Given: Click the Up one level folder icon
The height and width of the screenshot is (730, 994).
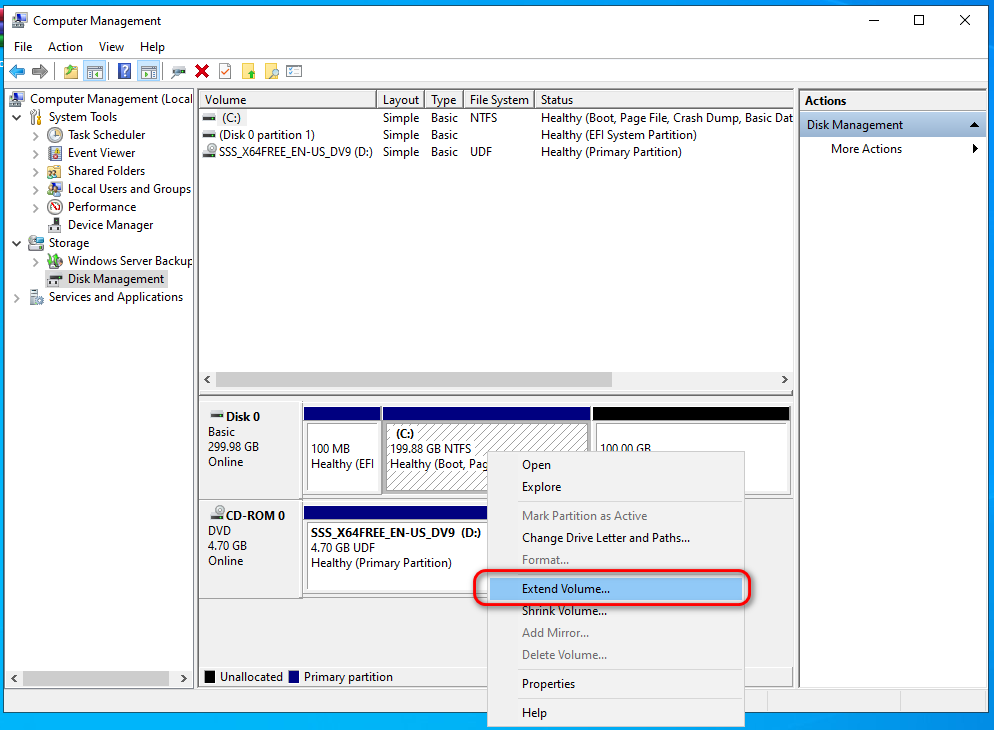Looking at the screenshot, I should [x=70, y=71].
